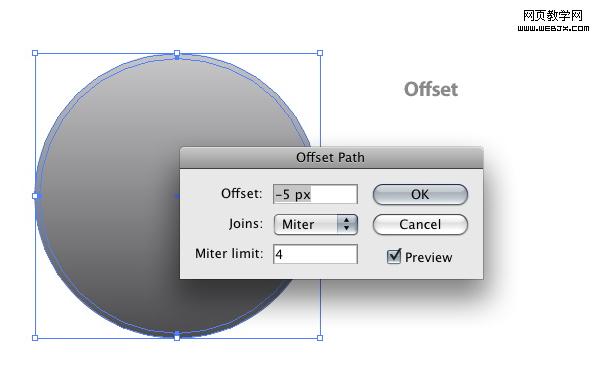Viewport: 600px width, 375px height.
Task: Select the bottom-right bounding box handle
Action: (x=320, y=338)
